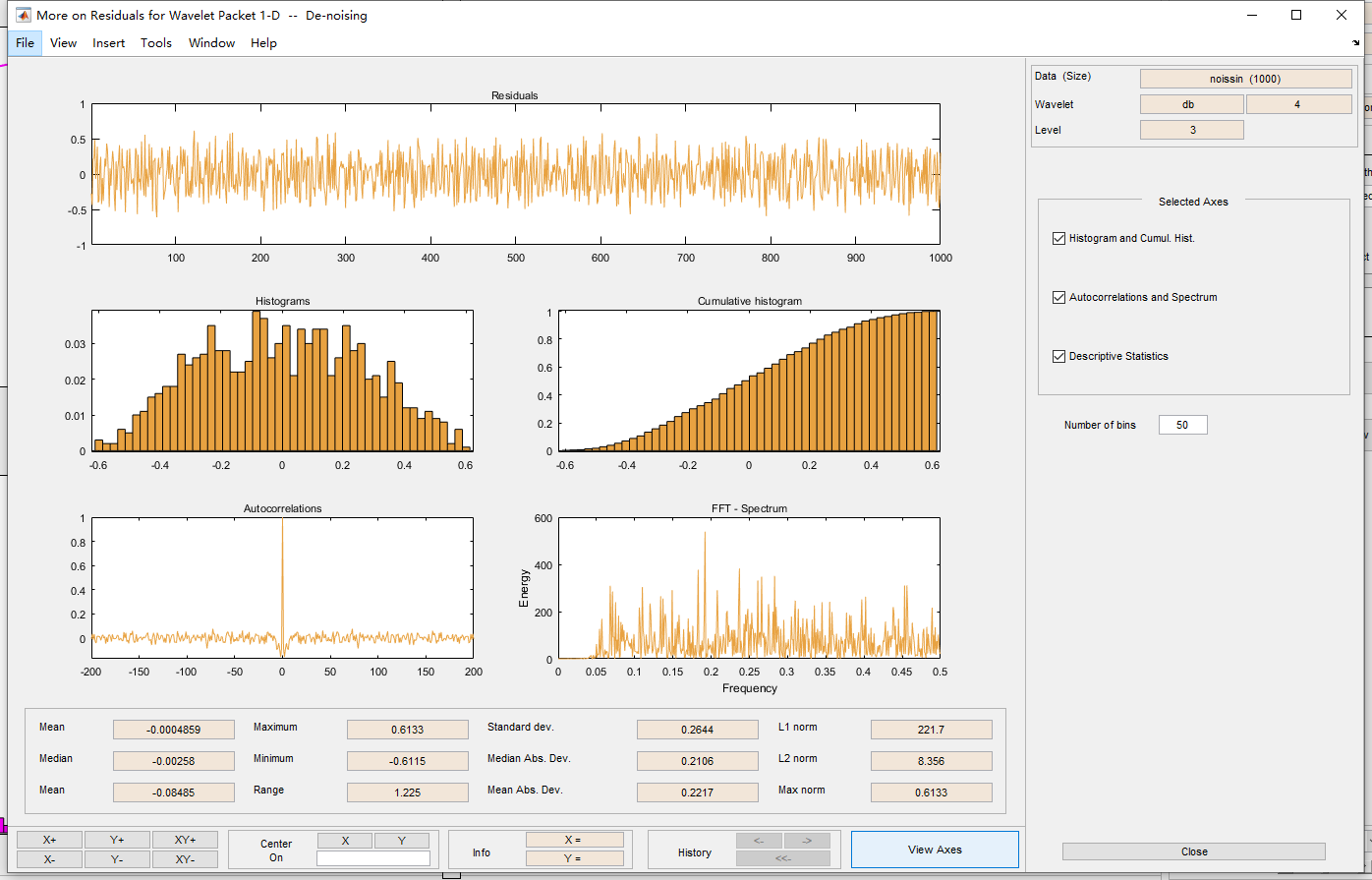1372x880 pixels.
Task: Click the Close button
Action: (1194, 851)
